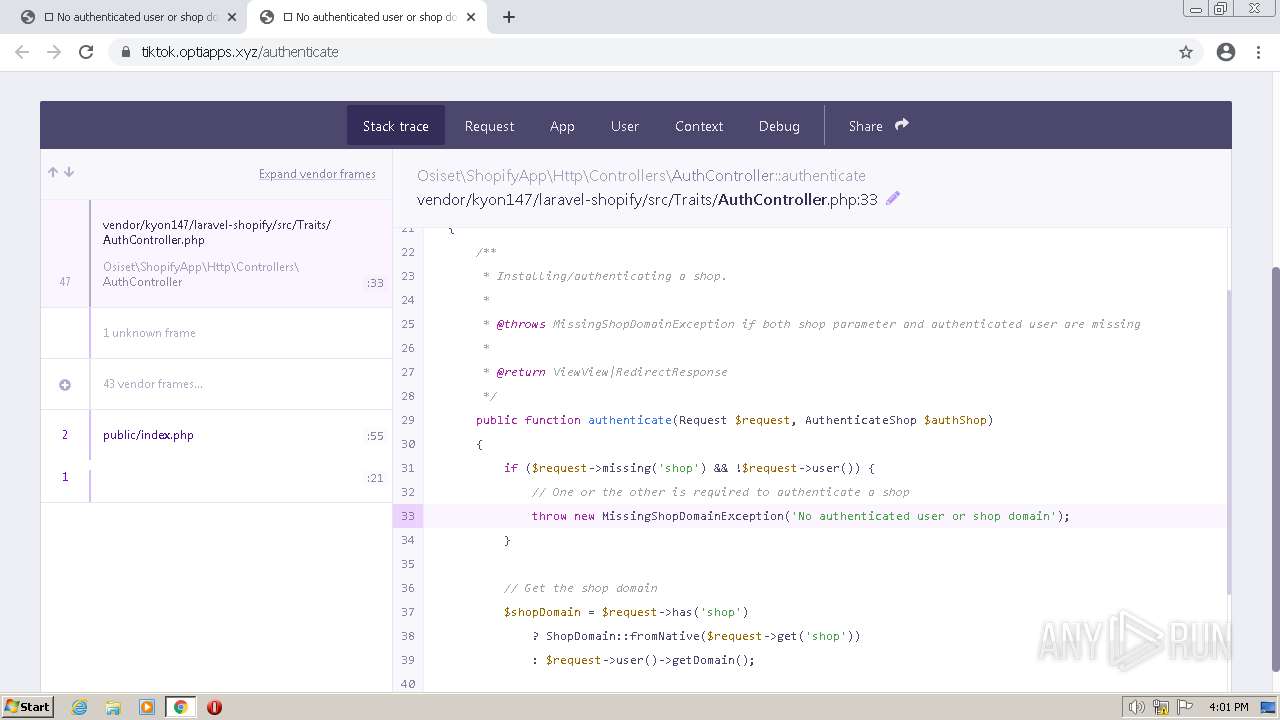The image size is (1280, 720).
Task: Open a new browser tab
Action: (509, 17)
